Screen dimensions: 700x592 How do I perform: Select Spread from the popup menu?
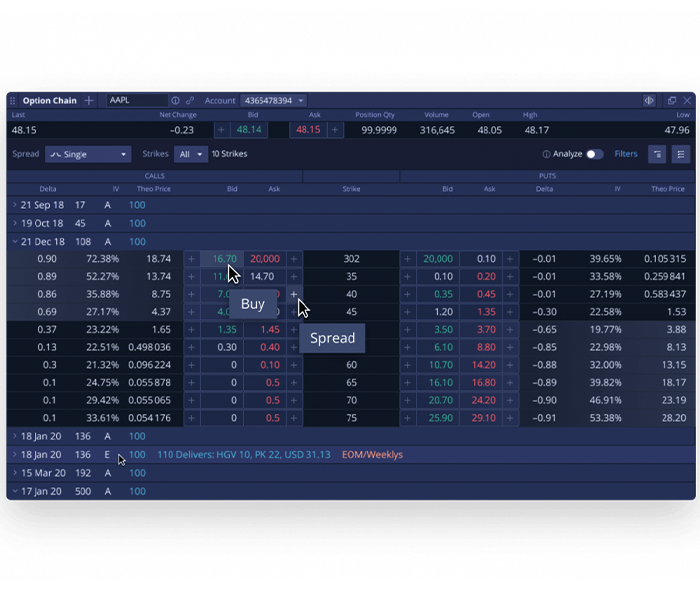332,338
